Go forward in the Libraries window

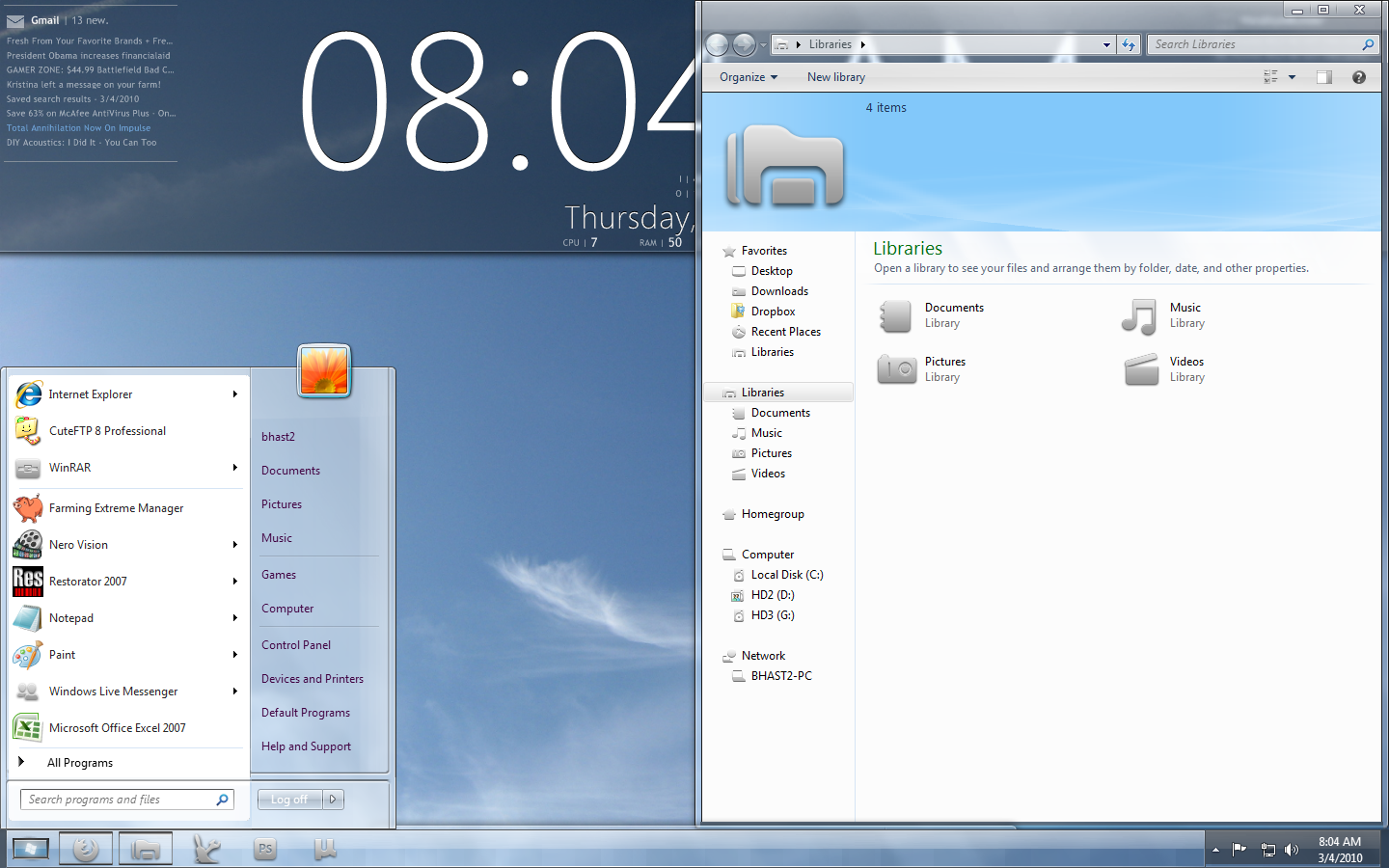pyautogui.click(x=744, y=44)
